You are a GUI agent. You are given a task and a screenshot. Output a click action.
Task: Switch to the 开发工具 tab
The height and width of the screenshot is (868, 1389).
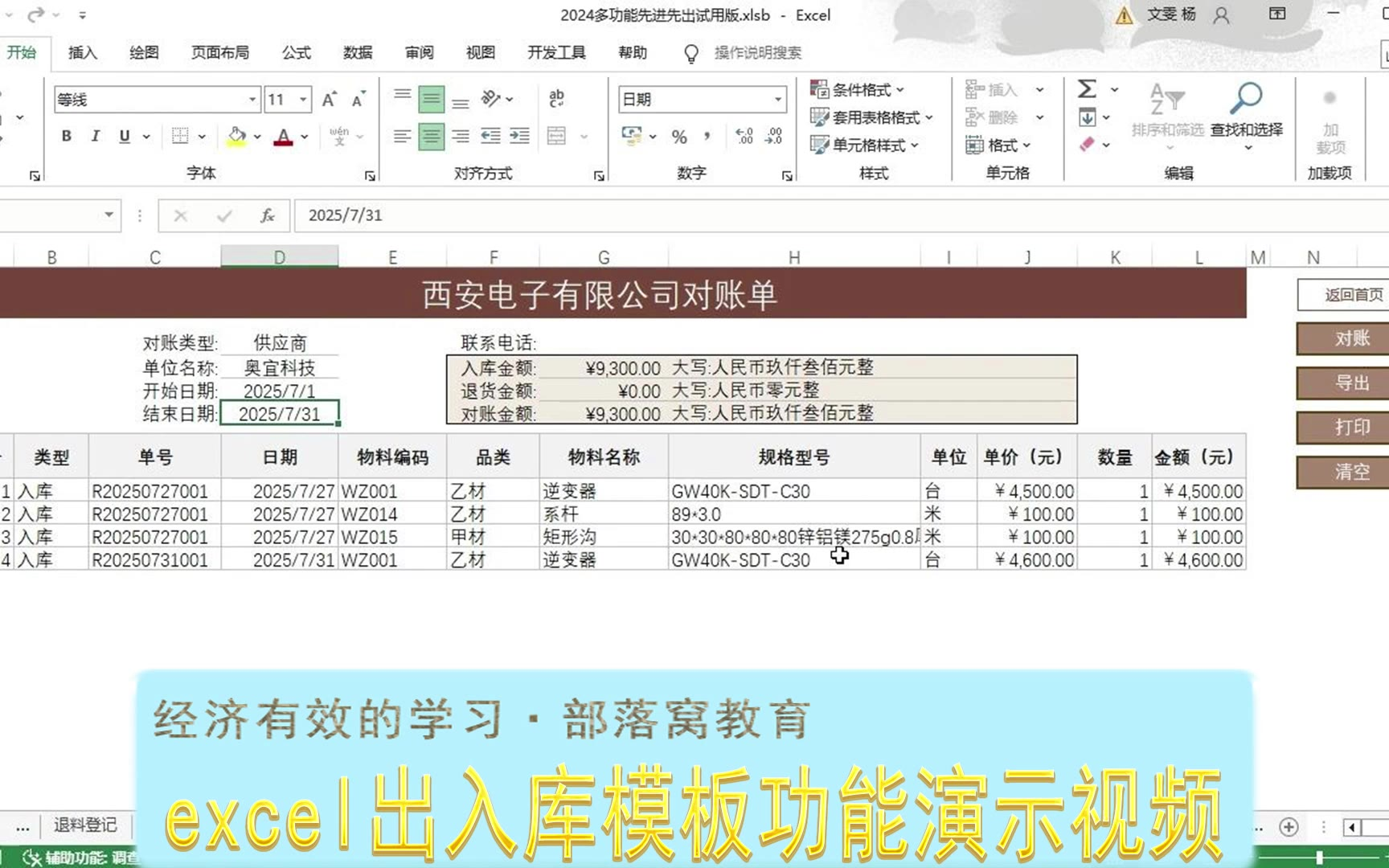556,53
